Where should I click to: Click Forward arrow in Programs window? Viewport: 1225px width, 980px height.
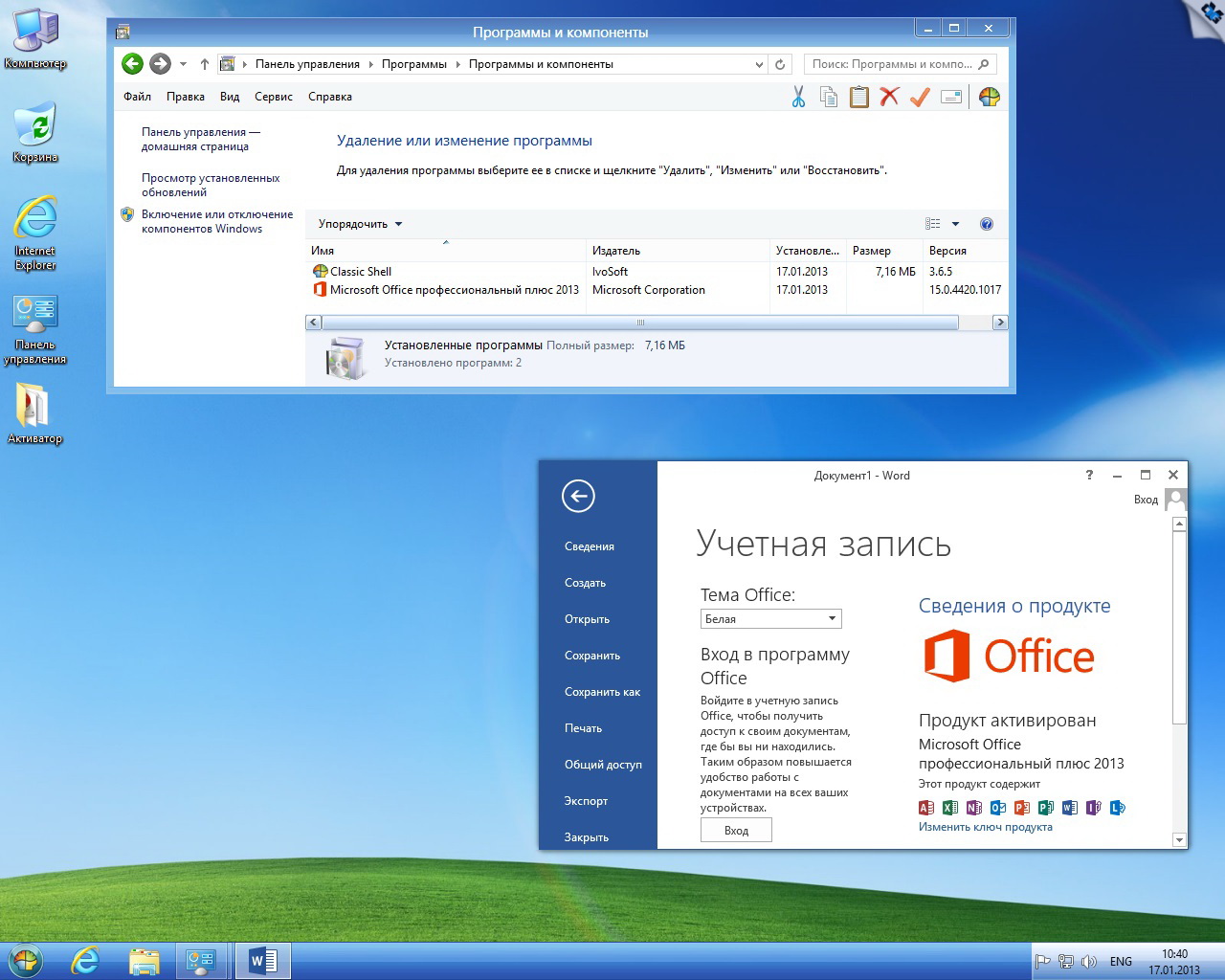tap(160, 64)
